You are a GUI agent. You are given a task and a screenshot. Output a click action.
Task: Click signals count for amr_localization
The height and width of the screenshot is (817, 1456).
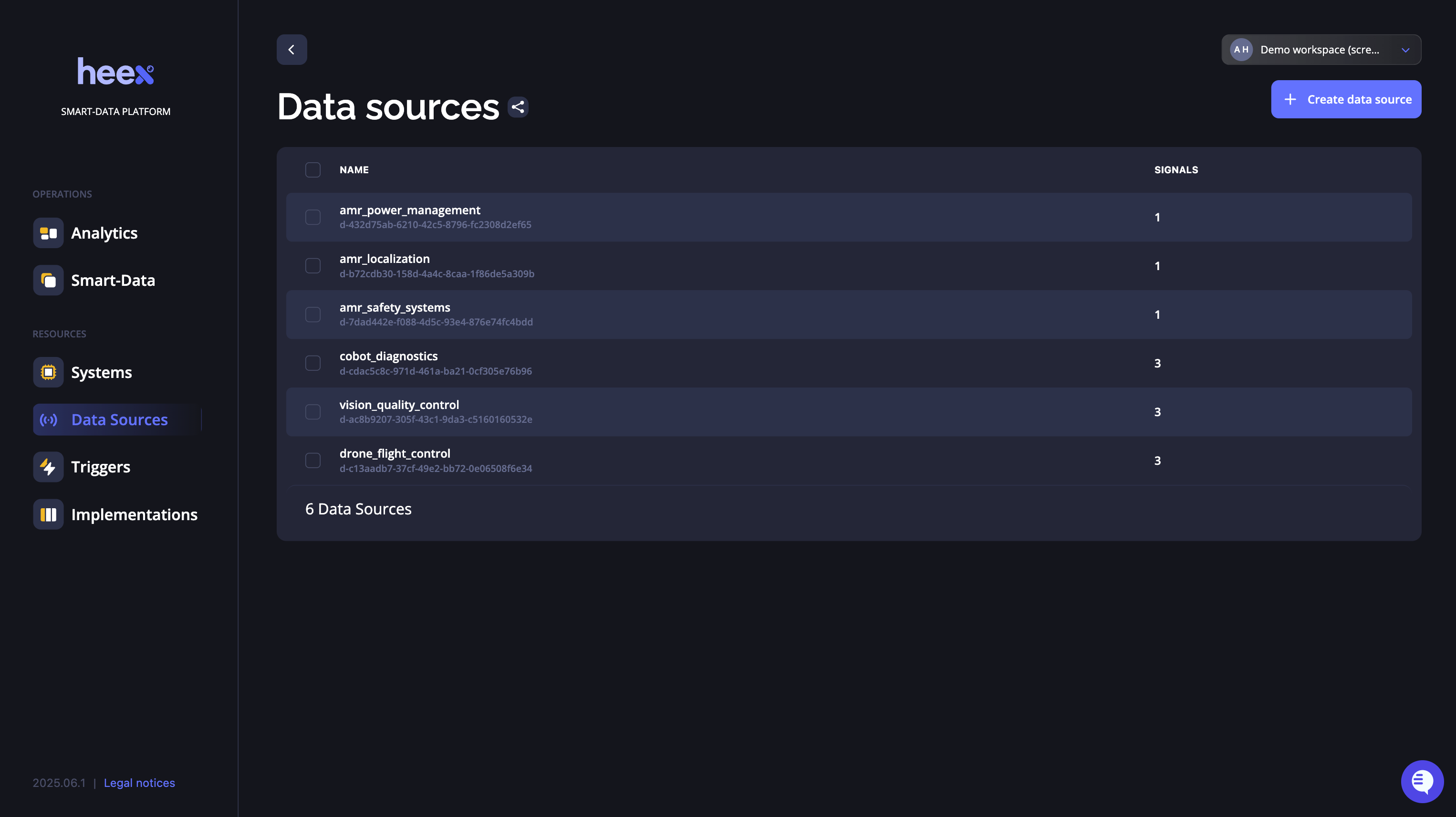1157,266
